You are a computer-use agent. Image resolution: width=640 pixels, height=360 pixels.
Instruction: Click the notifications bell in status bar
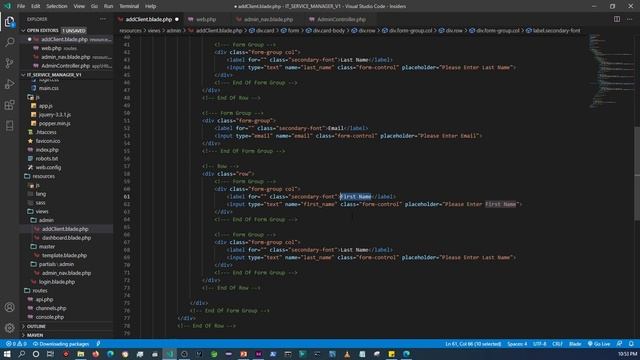pos(631,344)
